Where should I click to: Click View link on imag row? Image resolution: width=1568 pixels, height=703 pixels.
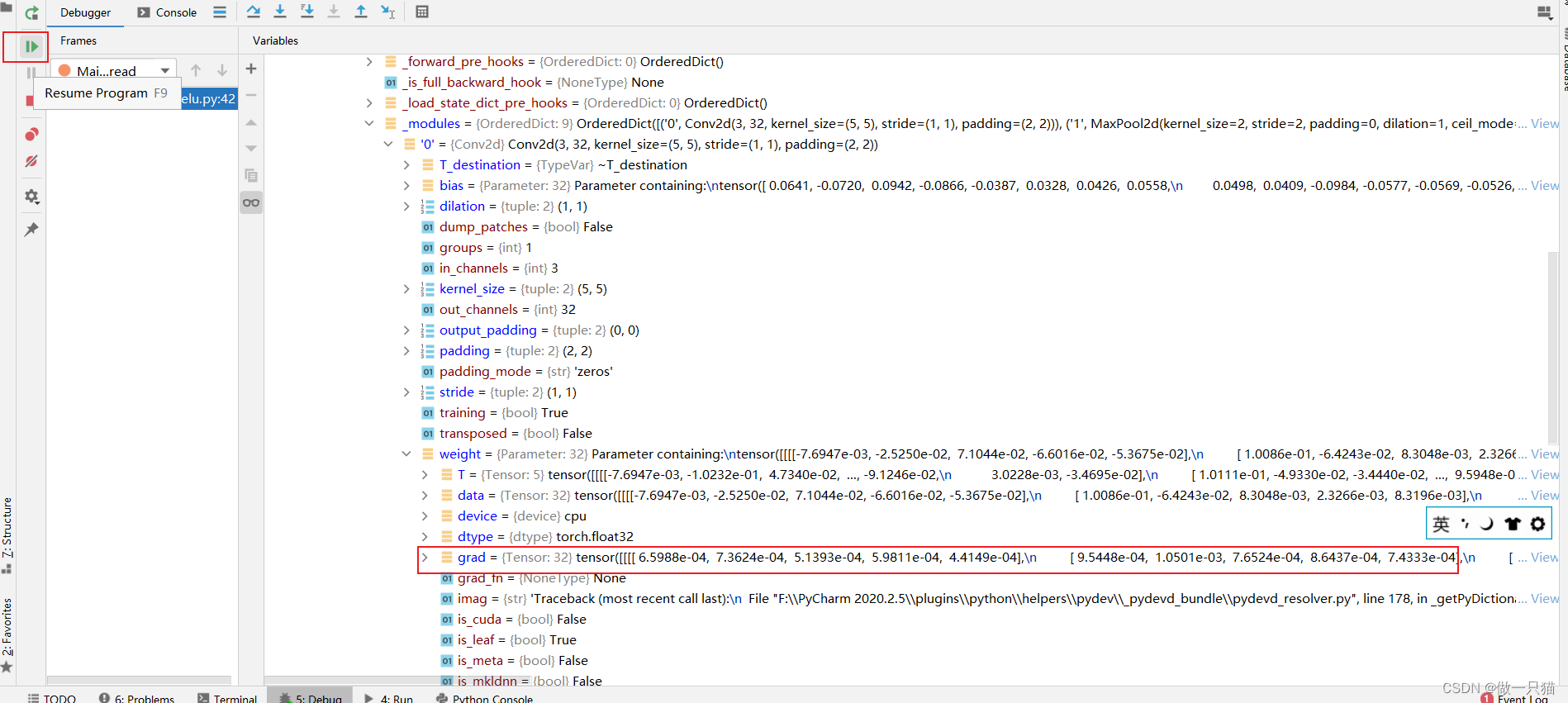click(x=1544, y=599)
